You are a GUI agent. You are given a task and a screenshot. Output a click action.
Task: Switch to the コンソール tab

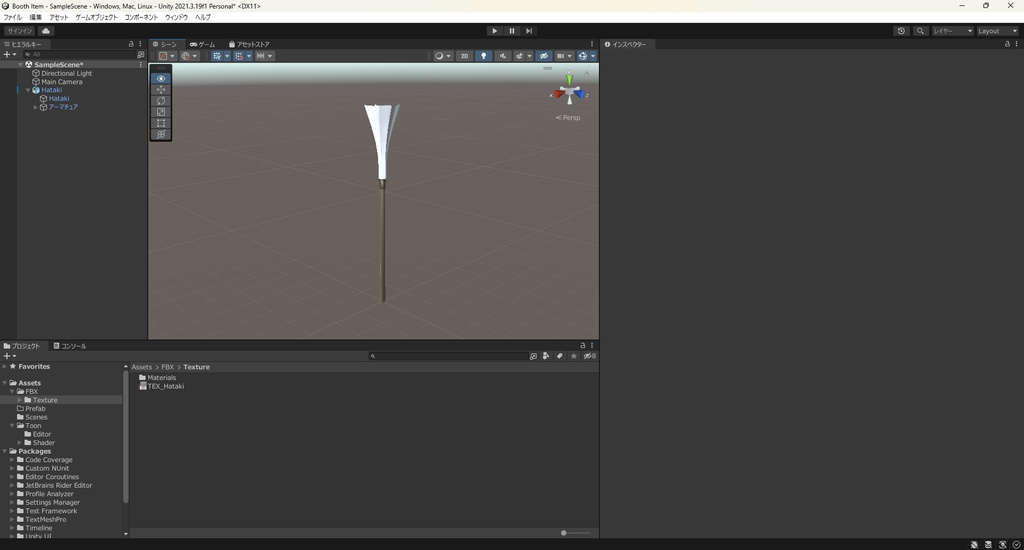70,346
